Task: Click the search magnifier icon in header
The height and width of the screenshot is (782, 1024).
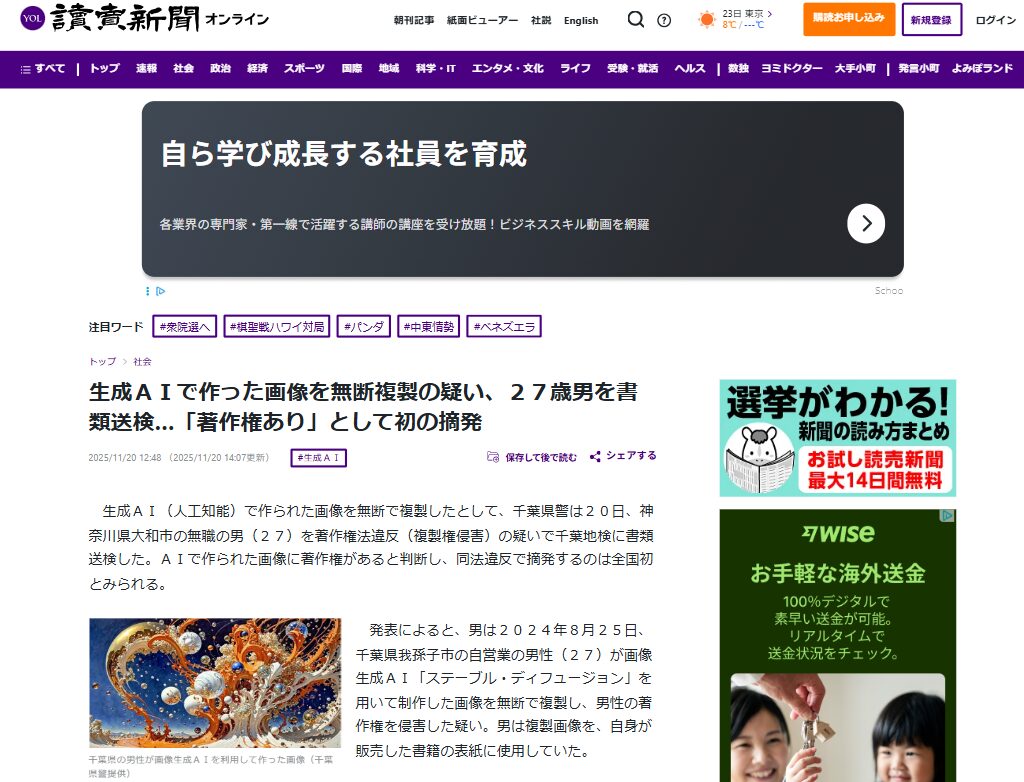Action: pyautogui.click(x=635, y=20)
